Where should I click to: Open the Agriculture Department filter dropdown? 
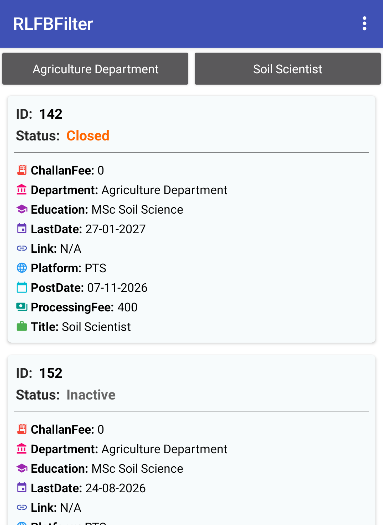pos(95,69)
